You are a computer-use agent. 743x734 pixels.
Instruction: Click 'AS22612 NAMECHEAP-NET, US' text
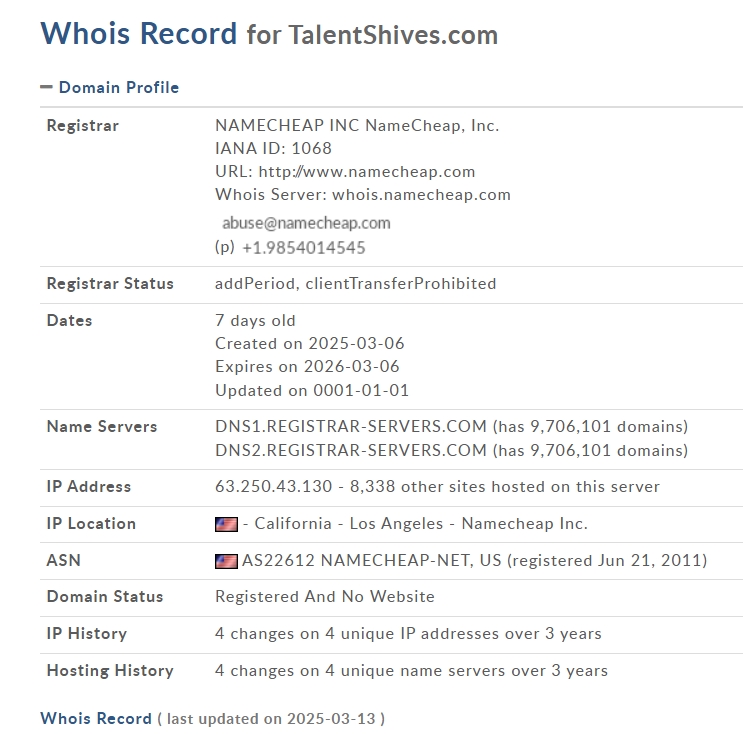372,561
